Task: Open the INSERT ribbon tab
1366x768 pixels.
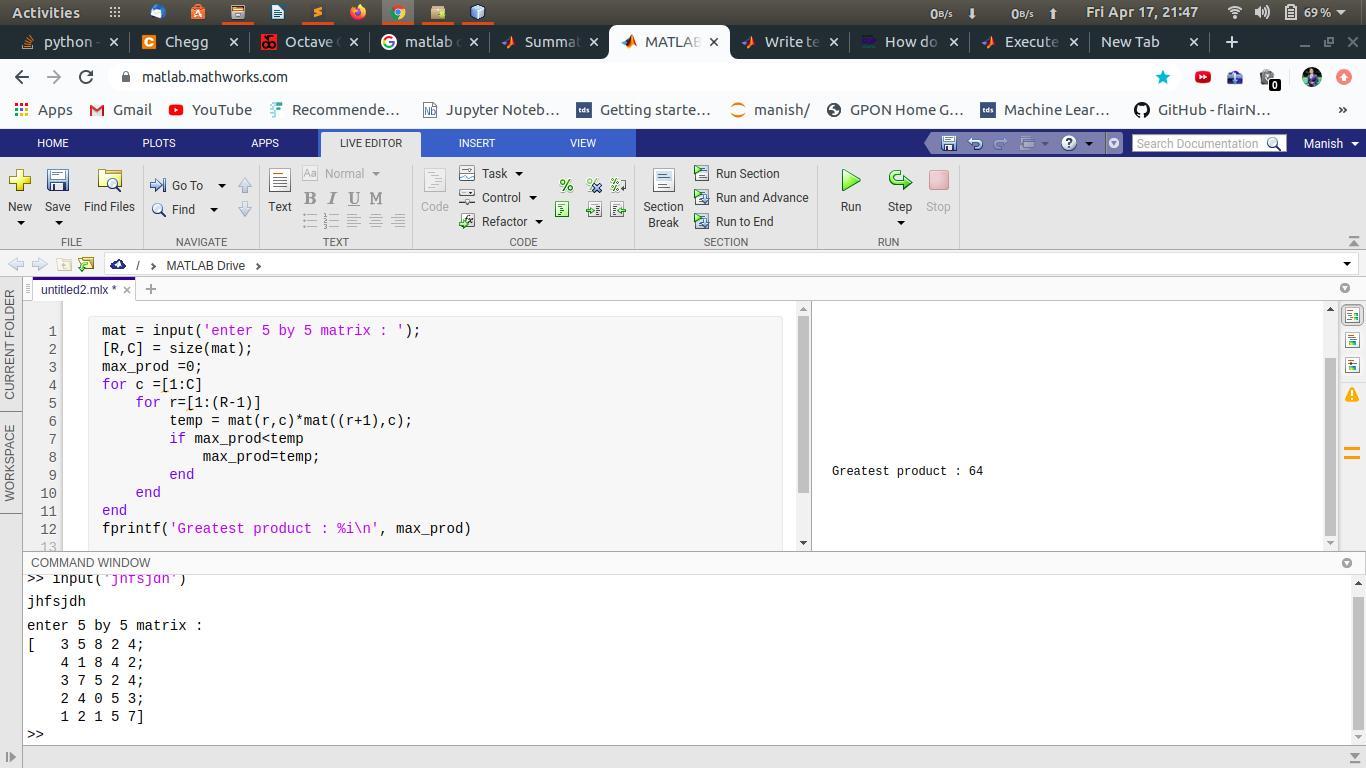Action: click(477, 143)
